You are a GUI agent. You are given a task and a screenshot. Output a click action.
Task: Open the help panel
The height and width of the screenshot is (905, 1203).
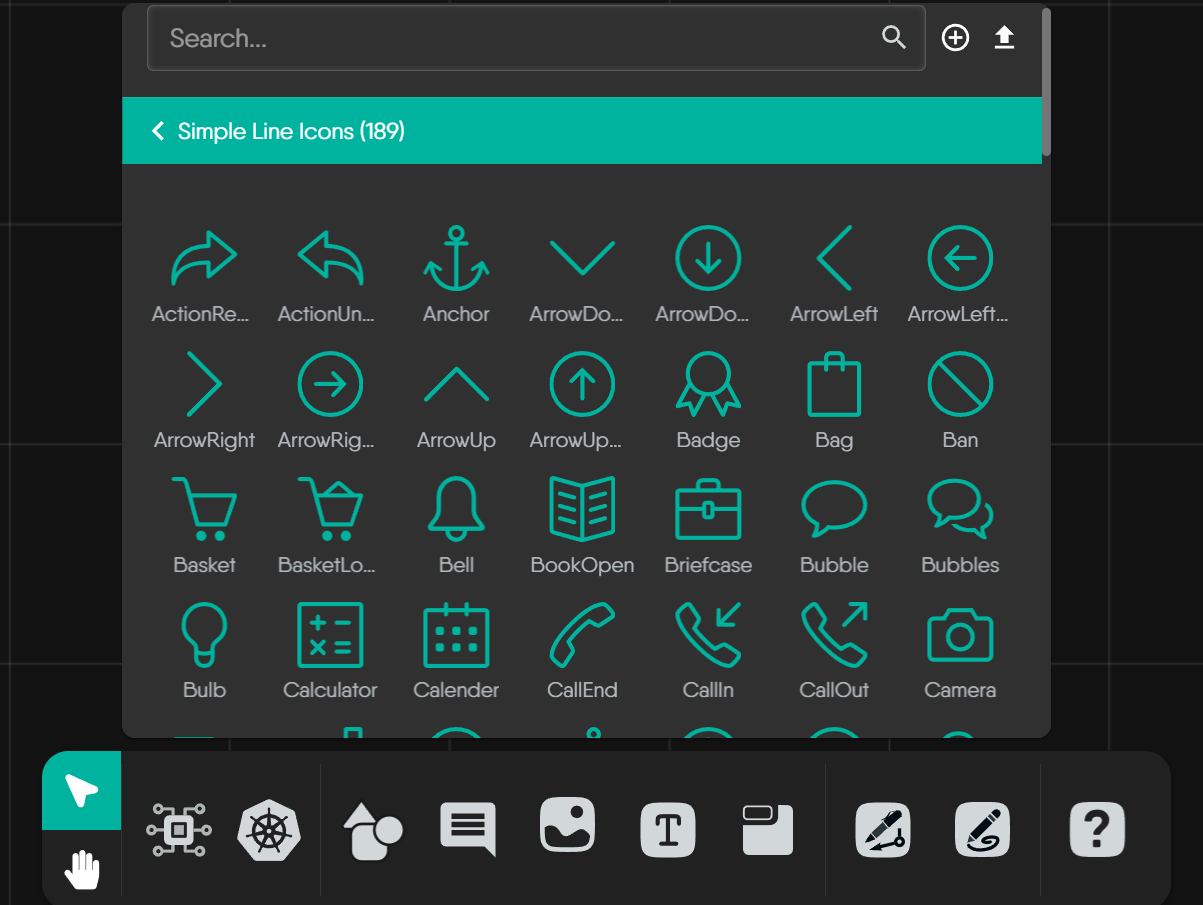[1097, 829]
